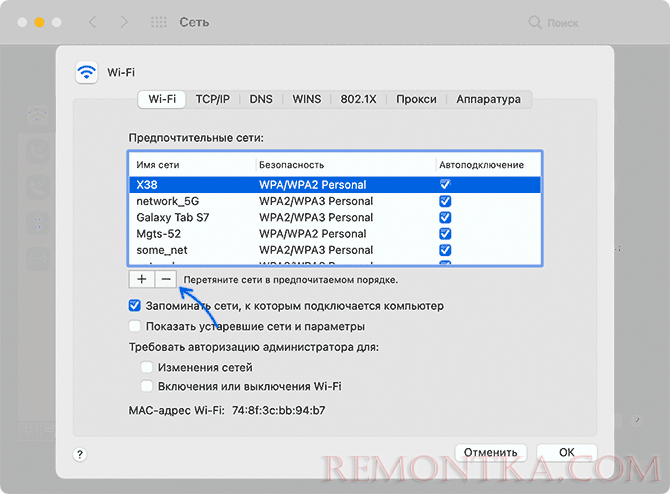Click the minus button to remove selected network
Viewport: 670px width, 494px height.
point(166,279)
